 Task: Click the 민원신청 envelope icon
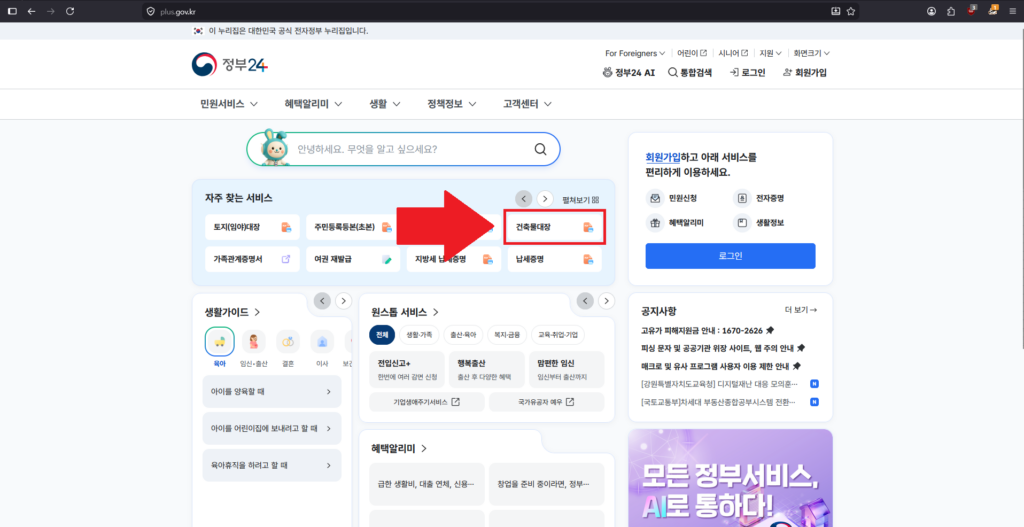click(x=654, y=198)
